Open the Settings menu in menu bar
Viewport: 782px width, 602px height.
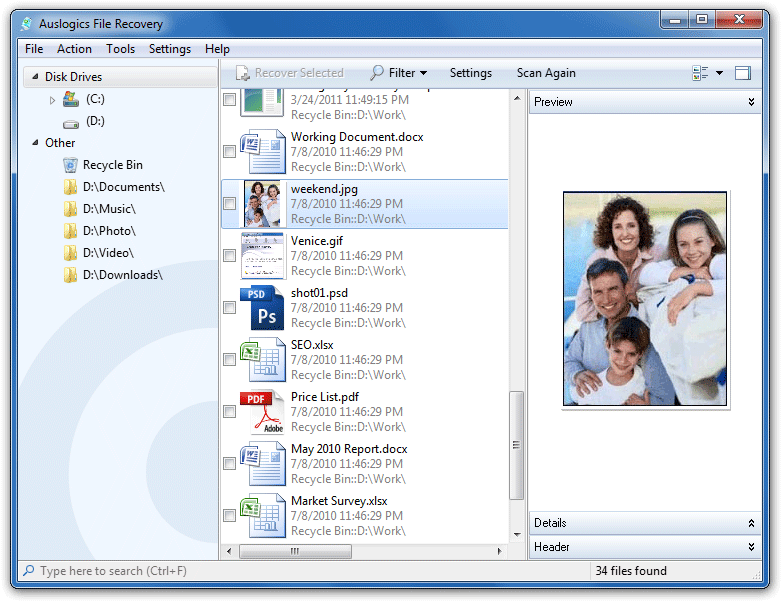pos(170,49)
